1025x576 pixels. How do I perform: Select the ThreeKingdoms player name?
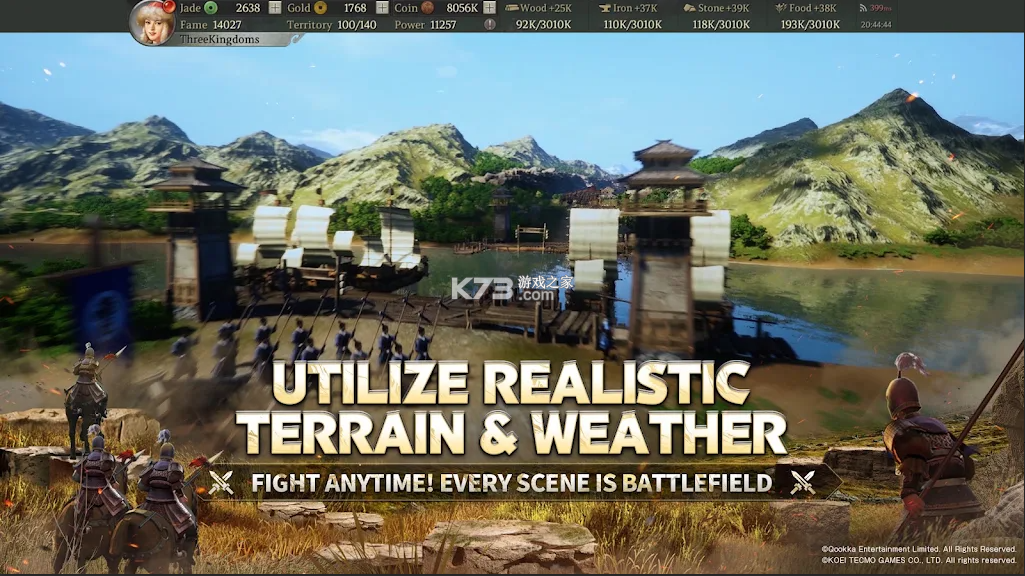pyautogui.click(x=220, y=39)
